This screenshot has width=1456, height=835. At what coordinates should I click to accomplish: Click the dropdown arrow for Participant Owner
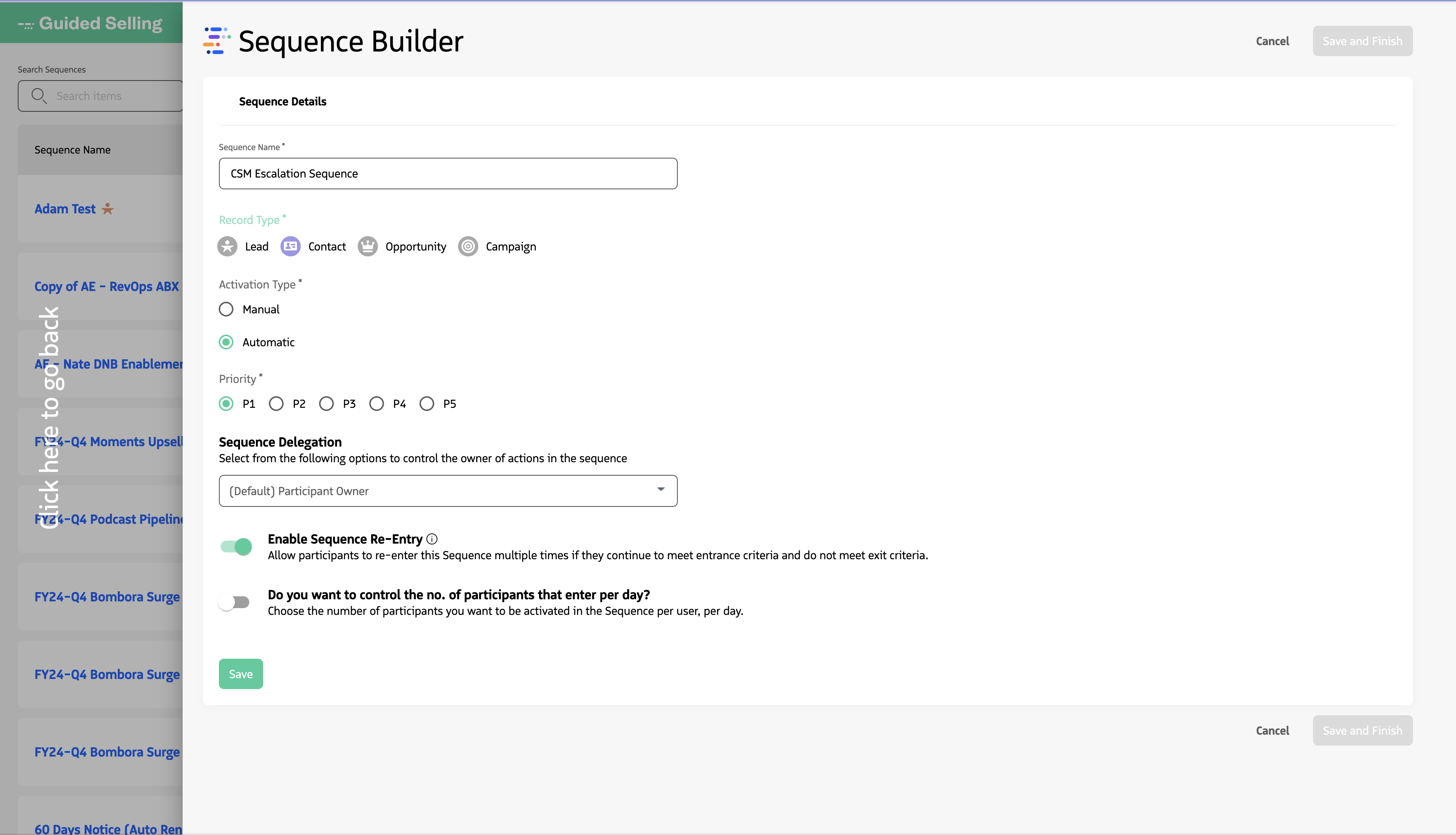coord(661,490)
